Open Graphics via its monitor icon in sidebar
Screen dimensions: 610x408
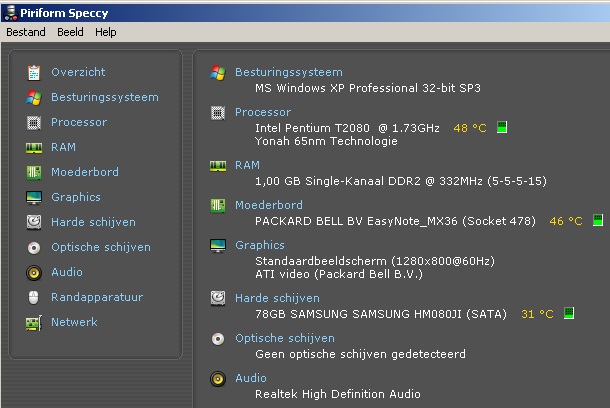(34, 197)
